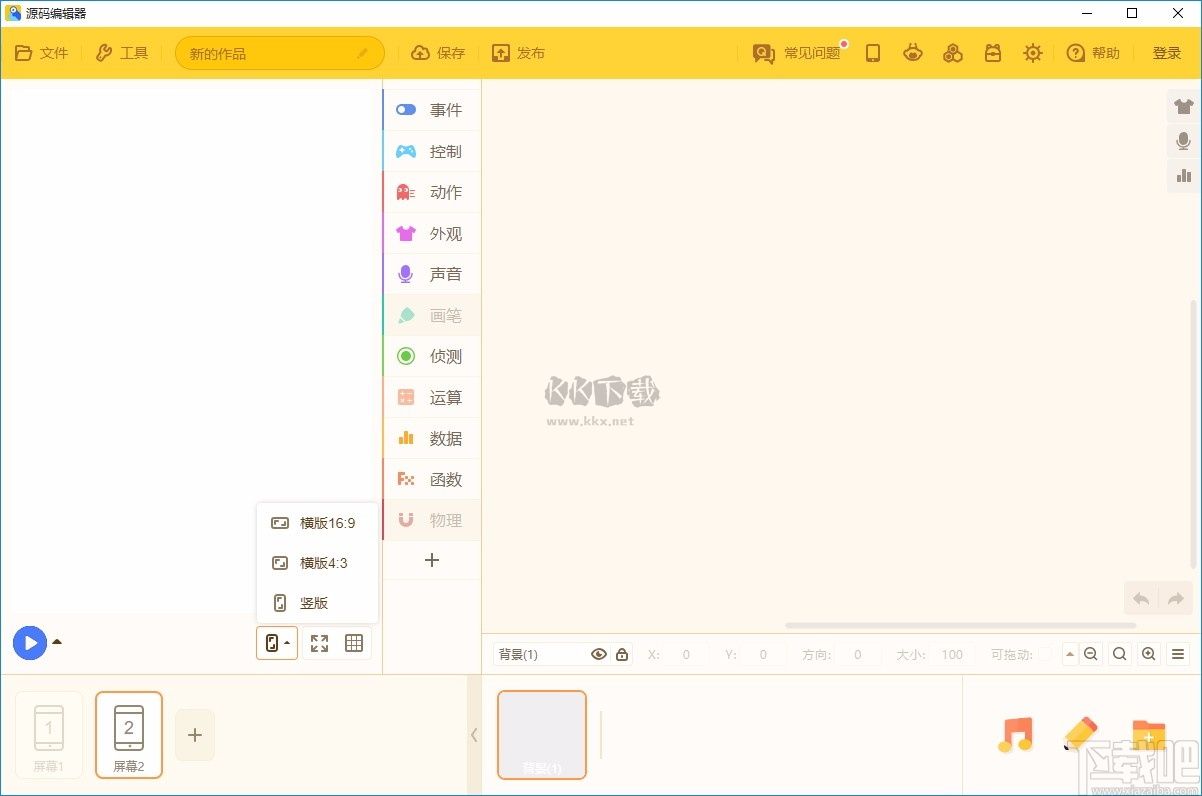Image resolution: width=1202 pixels, height=796 pixels.
Task: Toggle the lock icon for 背景(1)
Action: (622, 654)
